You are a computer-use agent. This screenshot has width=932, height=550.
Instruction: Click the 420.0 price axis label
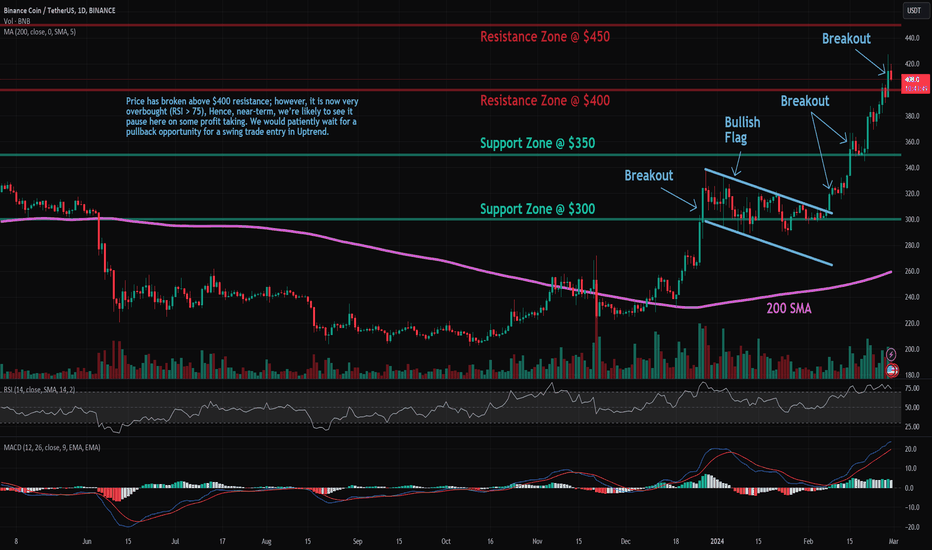point(912,64)
